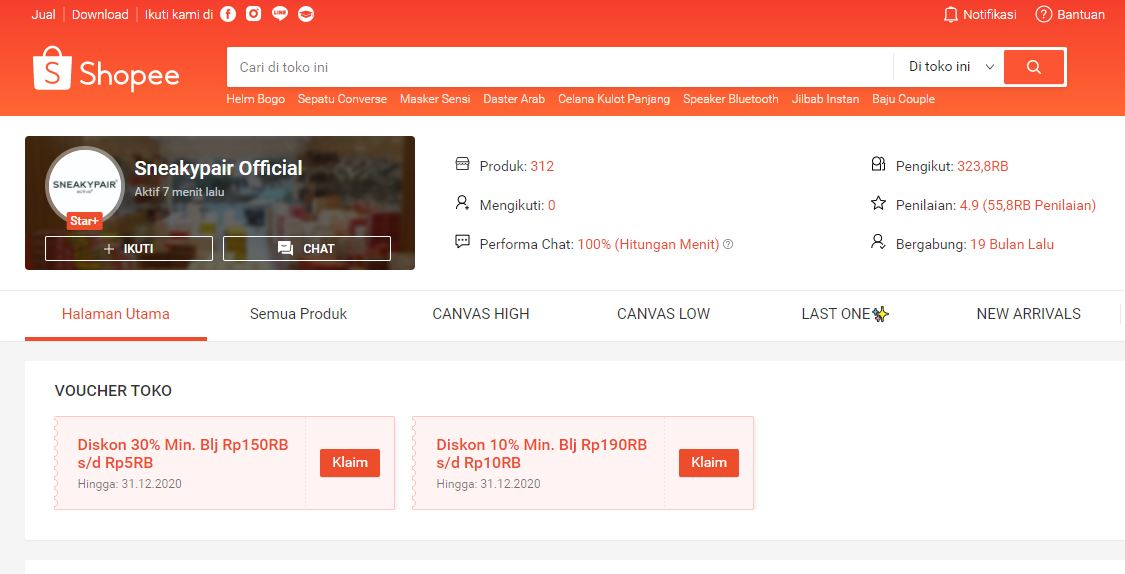Screen dimensions: 1125x574
Task: Click the info icon beside Hitungan Menit
Action: [728, 245]
